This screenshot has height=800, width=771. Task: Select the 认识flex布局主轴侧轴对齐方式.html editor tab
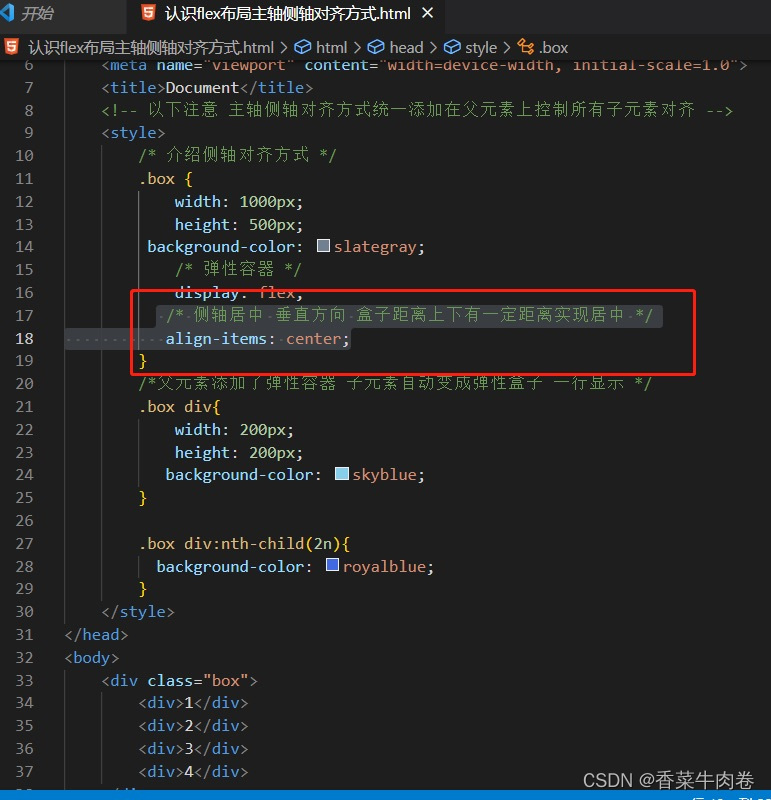pos(287,14)
